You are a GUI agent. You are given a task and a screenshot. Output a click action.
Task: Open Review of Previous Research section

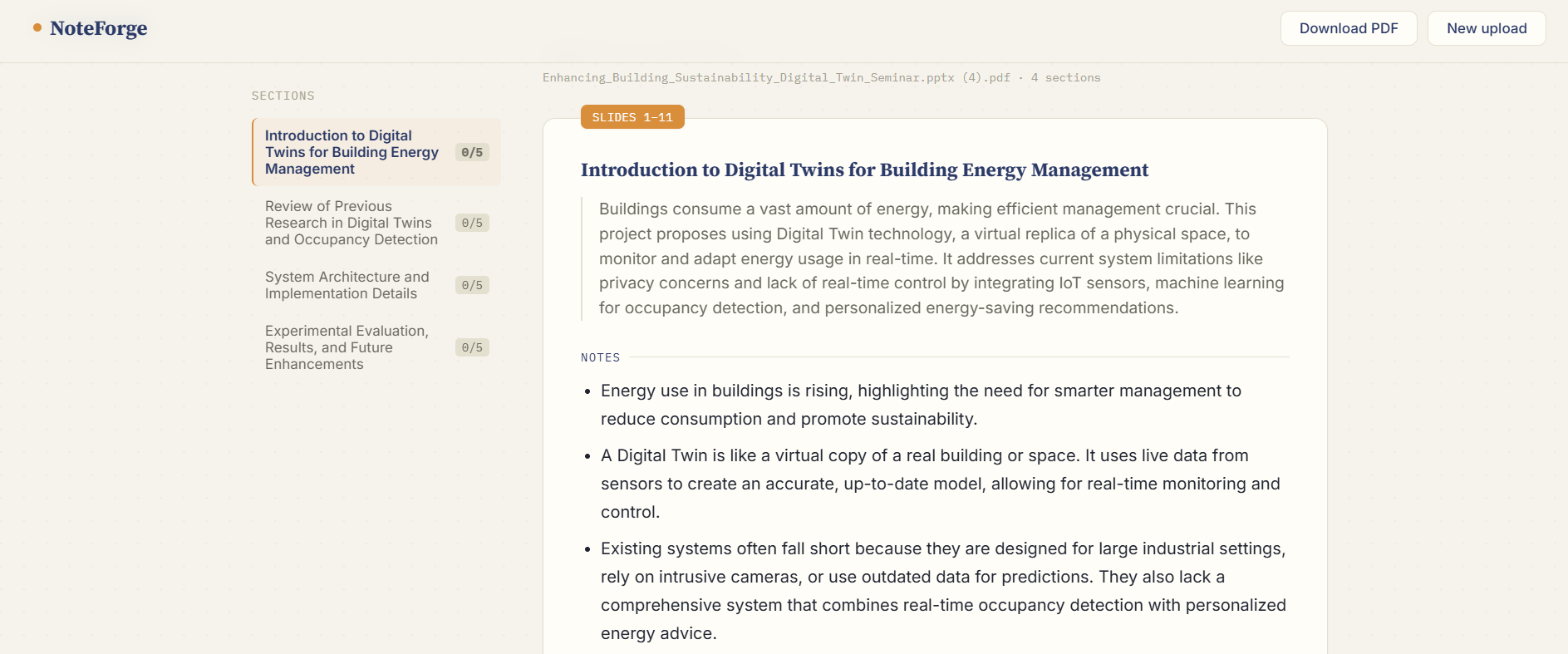(376, 223)
